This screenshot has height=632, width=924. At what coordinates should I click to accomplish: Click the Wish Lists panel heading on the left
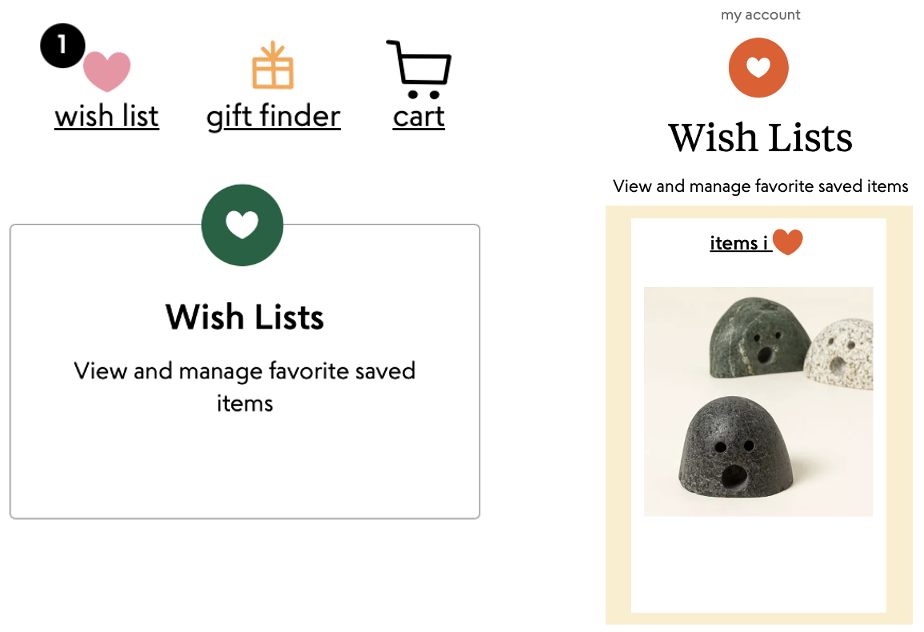244,317
